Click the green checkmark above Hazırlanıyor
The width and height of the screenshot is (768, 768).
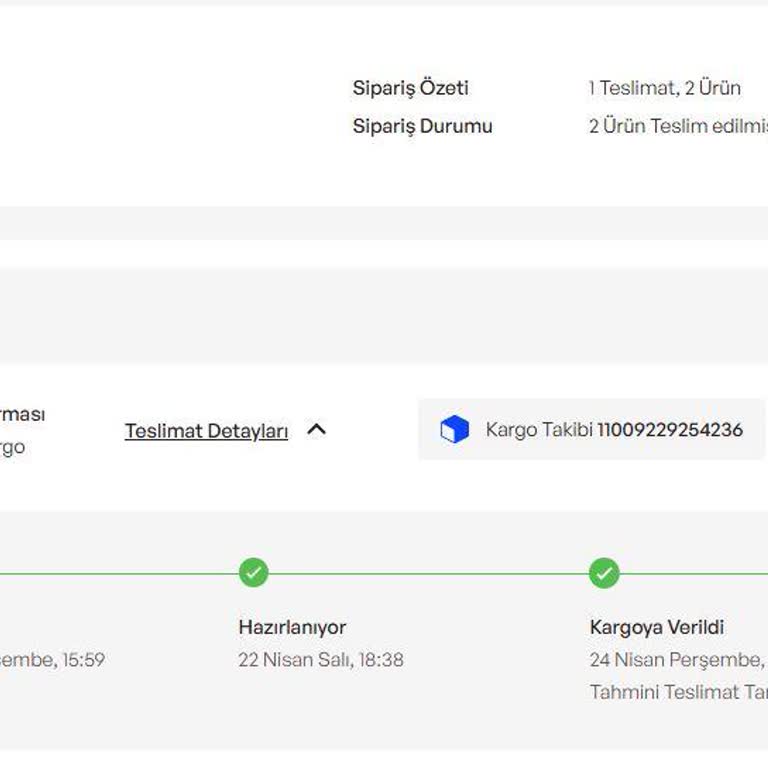tap(254, 573)
